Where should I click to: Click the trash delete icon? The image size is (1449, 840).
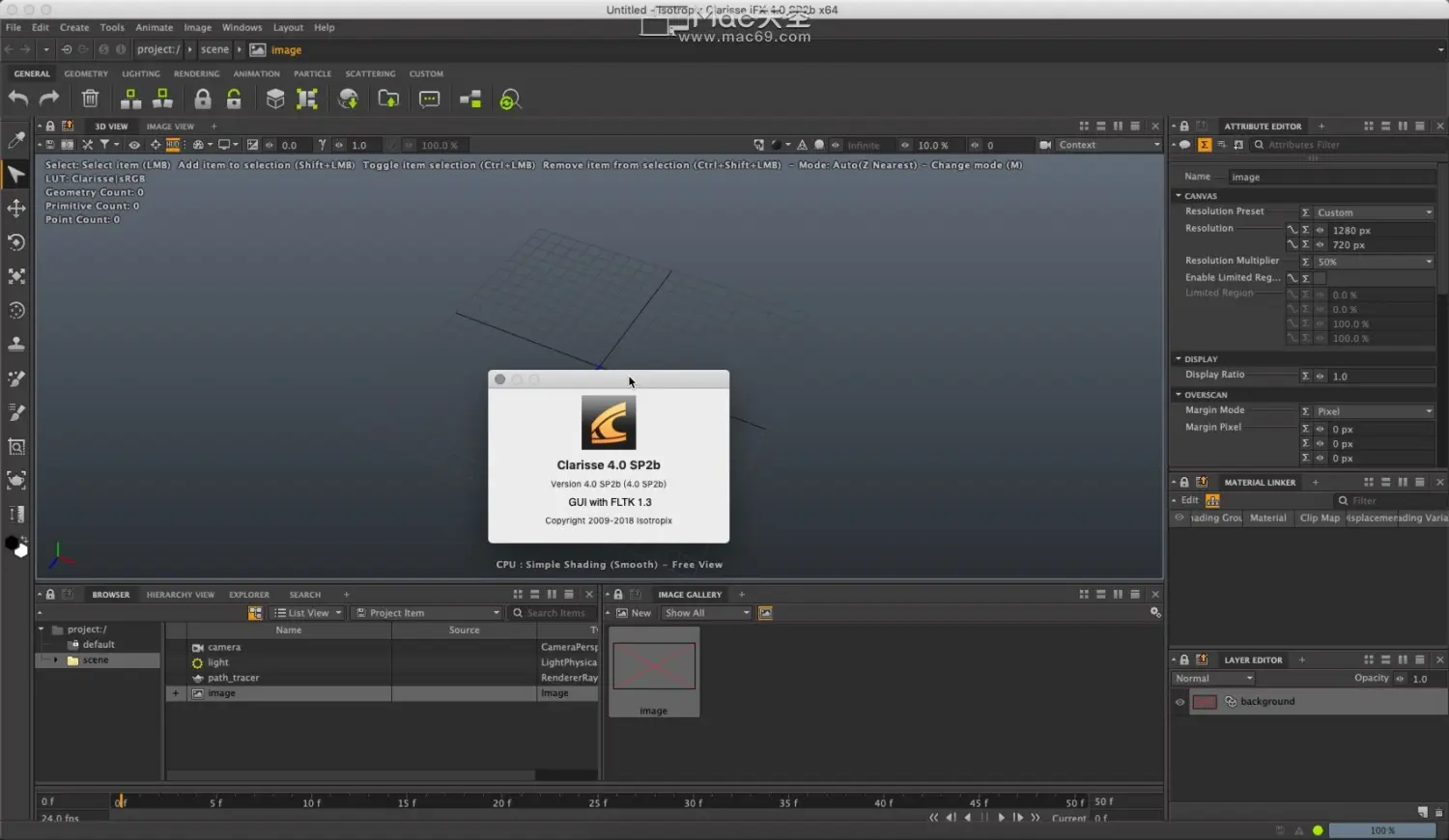[x=90, y=98]
